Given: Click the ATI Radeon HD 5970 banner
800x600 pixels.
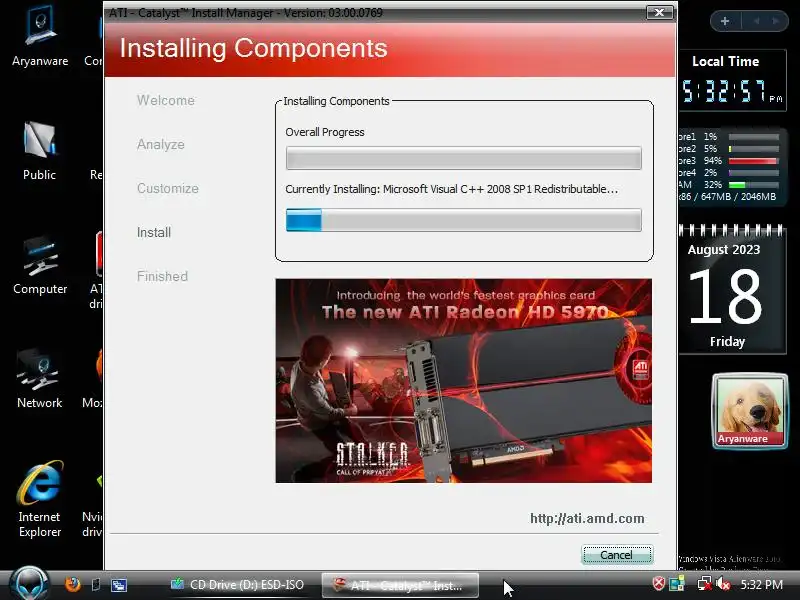Looking at the screenshot, I should [464, 381].
